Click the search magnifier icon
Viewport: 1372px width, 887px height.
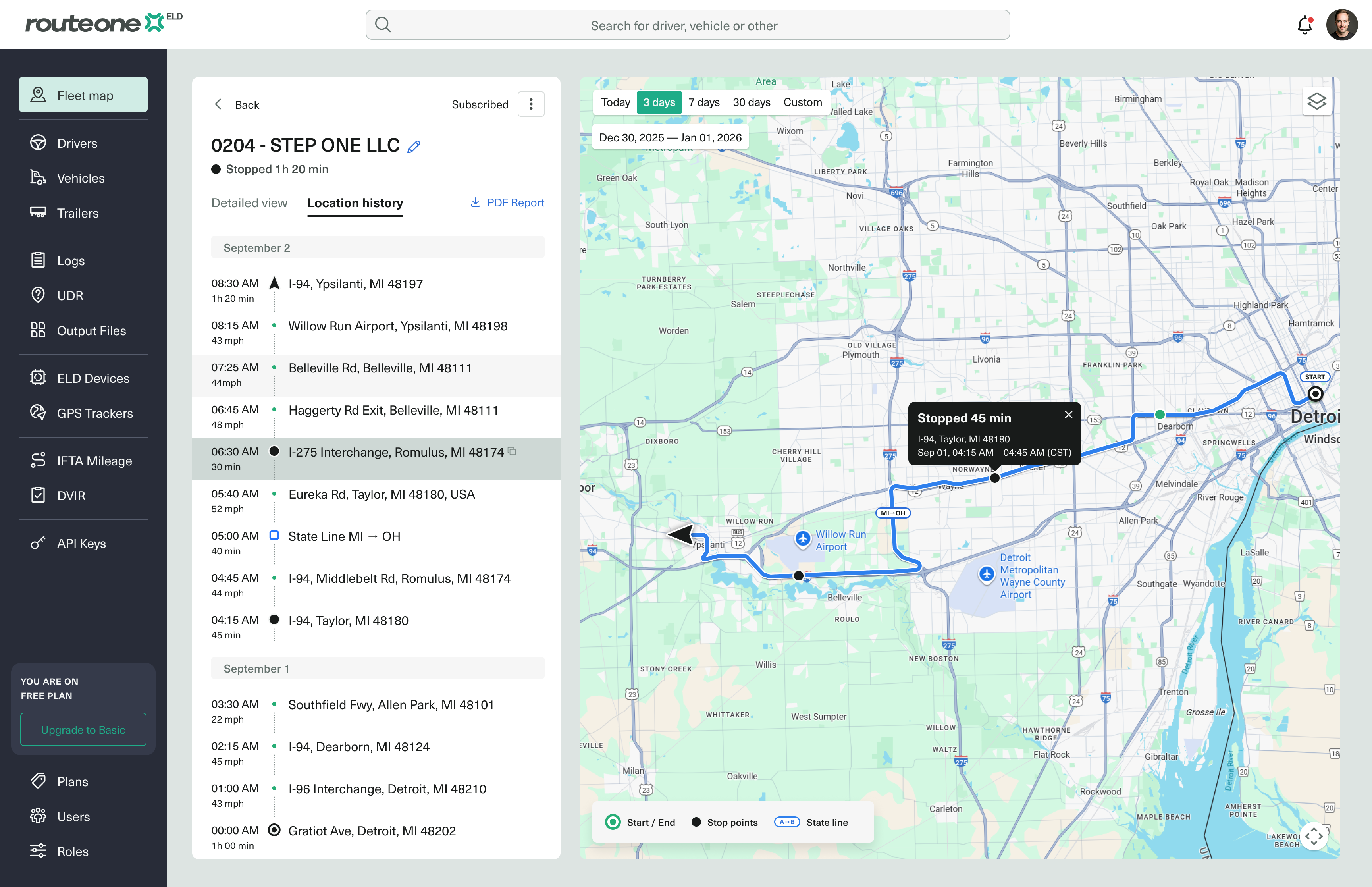pos(383,25)
